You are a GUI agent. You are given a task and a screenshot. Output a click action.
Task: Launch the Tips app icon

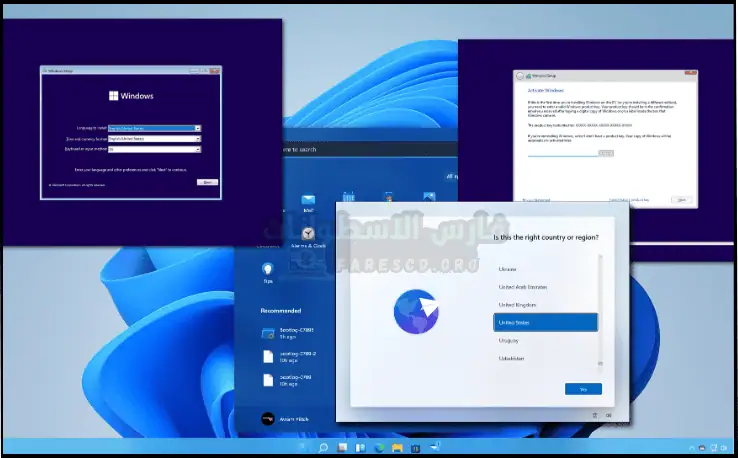click(x=267, y=269)
